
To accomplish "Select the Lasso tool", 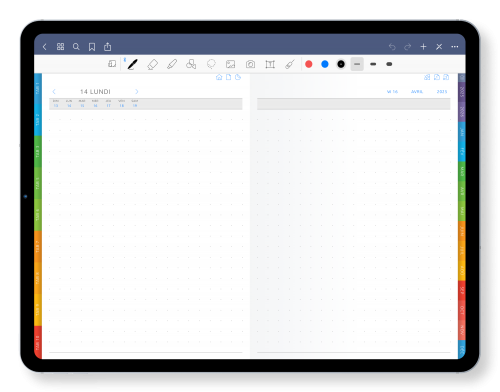I will tap(211, 64).
